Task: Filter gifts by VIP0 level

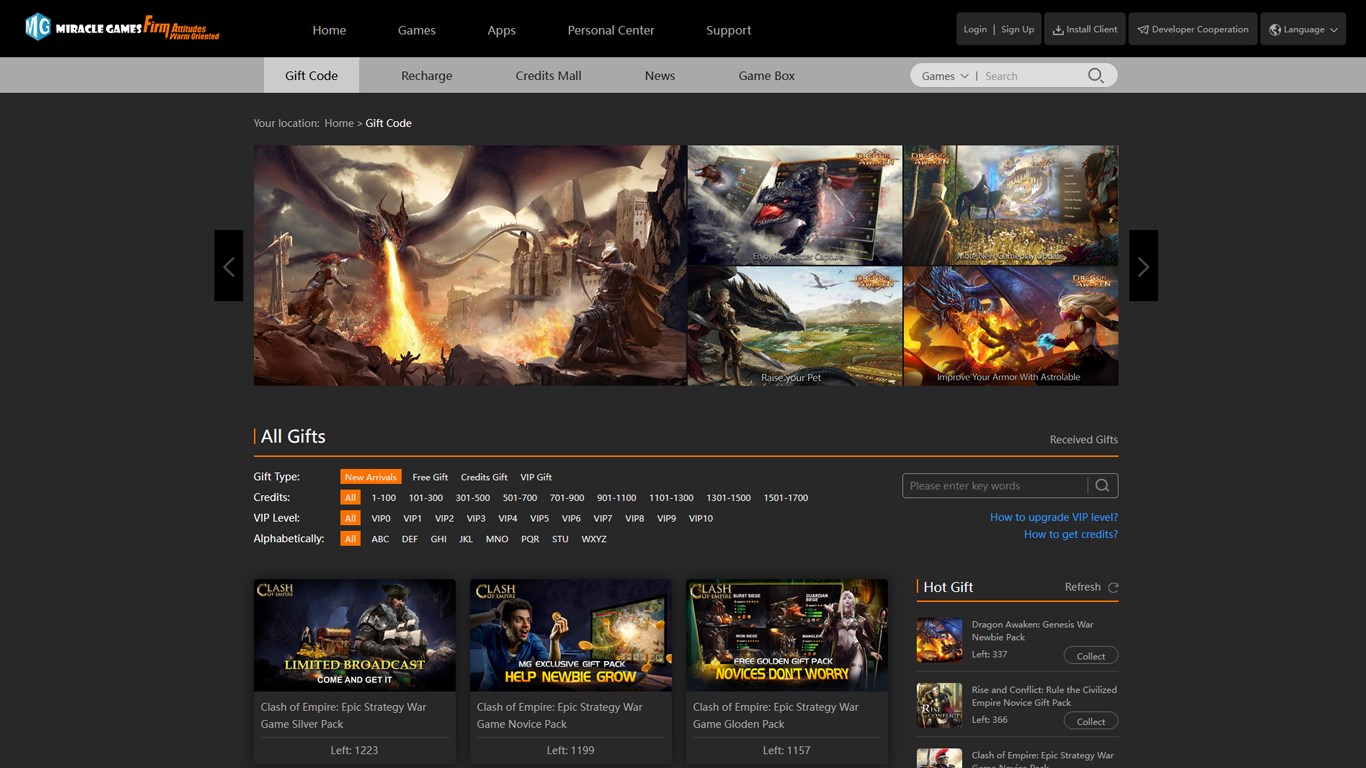Action: [381, 518]
